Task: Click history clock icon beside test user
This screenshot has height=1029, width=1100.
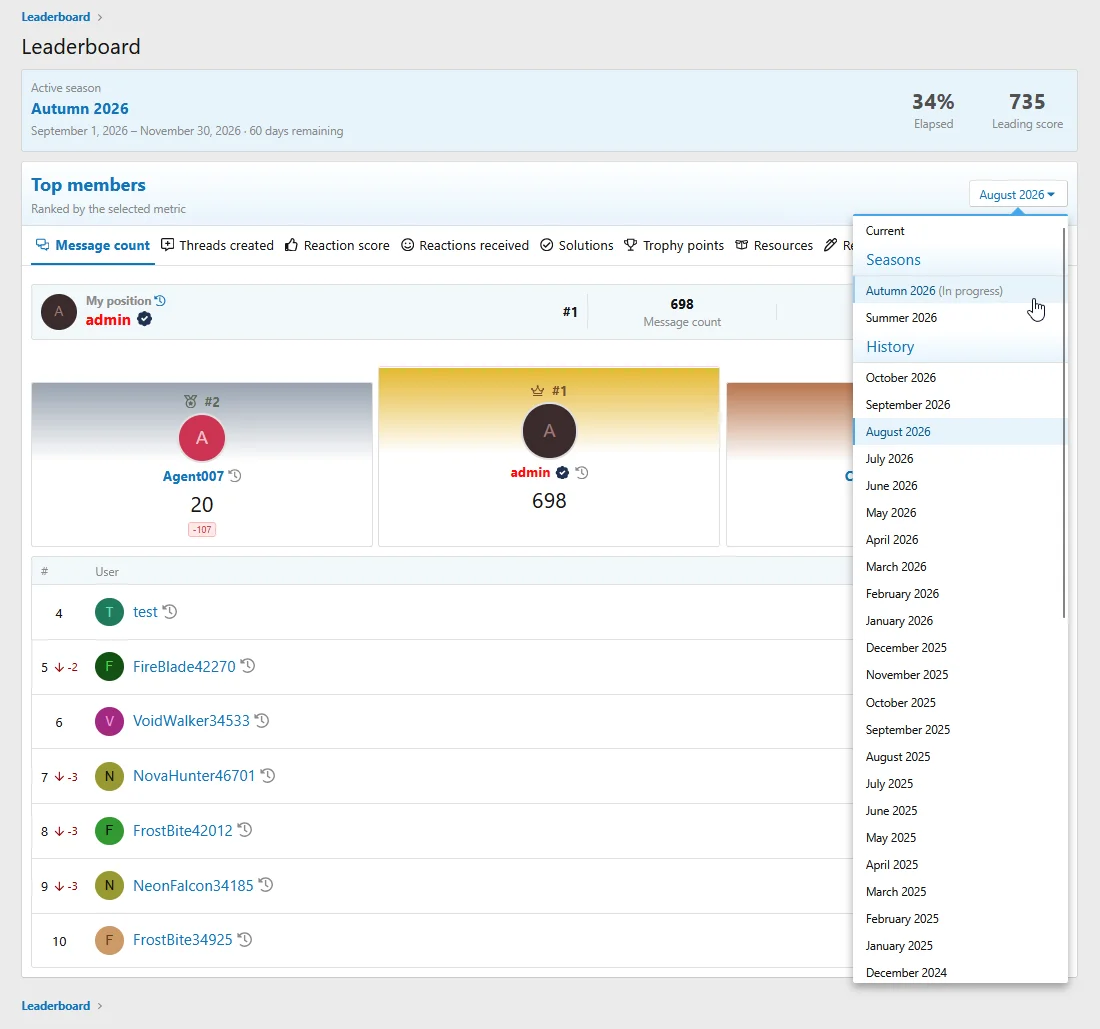Action: [170, 612]
